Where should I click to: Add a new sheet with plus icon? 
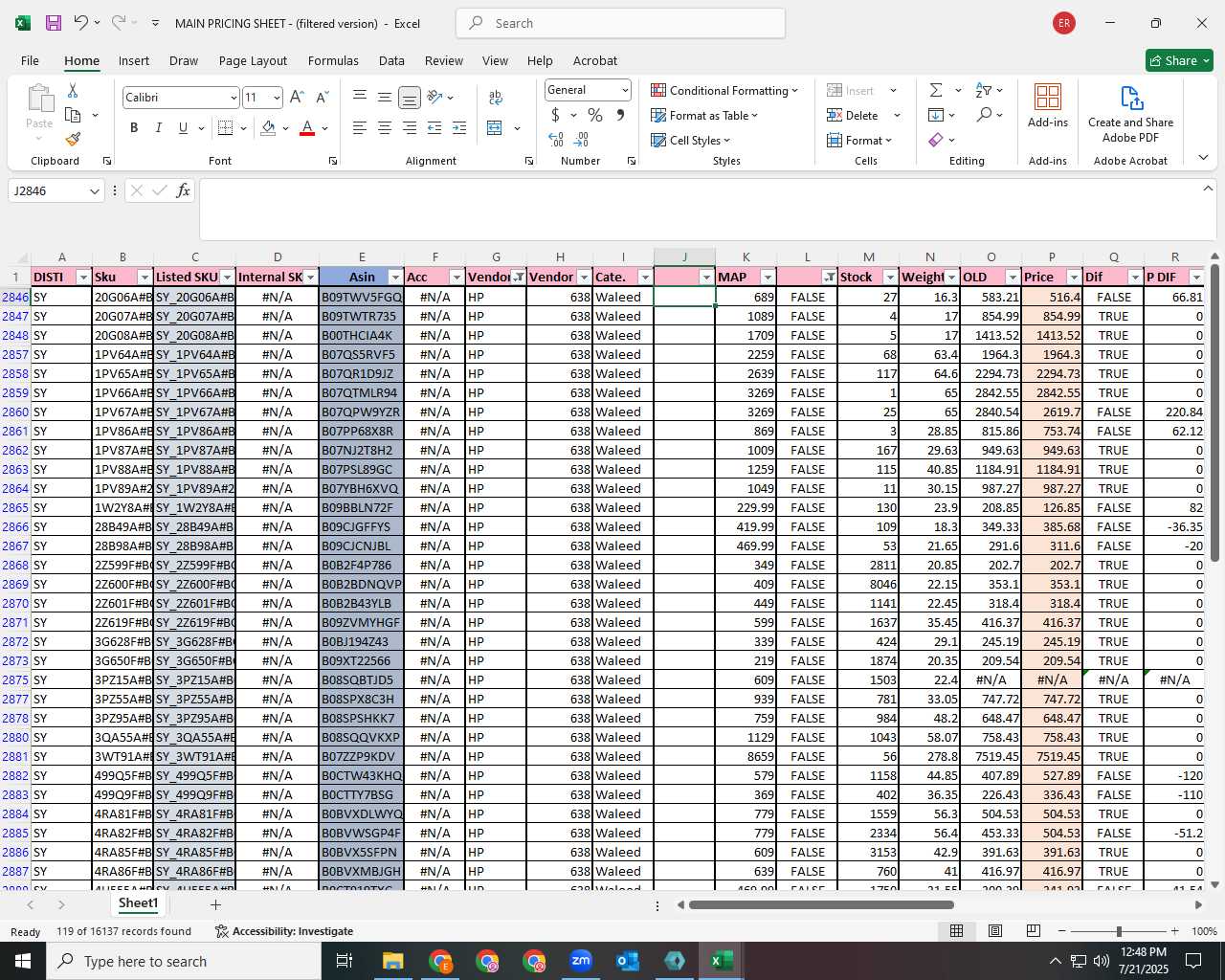click(215, 904)
